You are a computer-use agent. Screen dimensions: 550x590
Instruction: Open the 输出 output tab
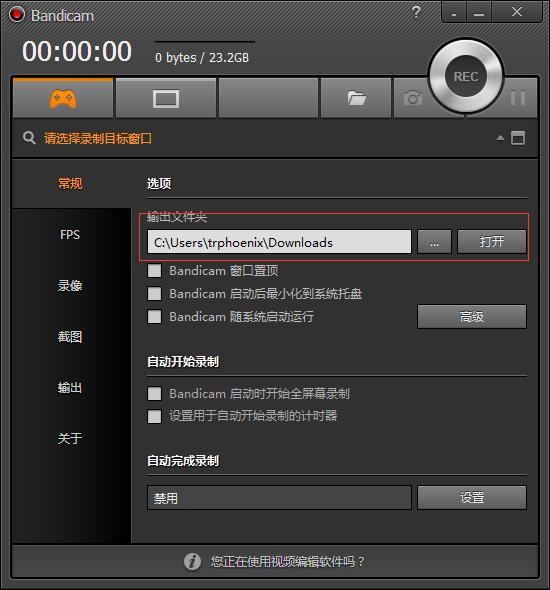[x=70, y=387]
